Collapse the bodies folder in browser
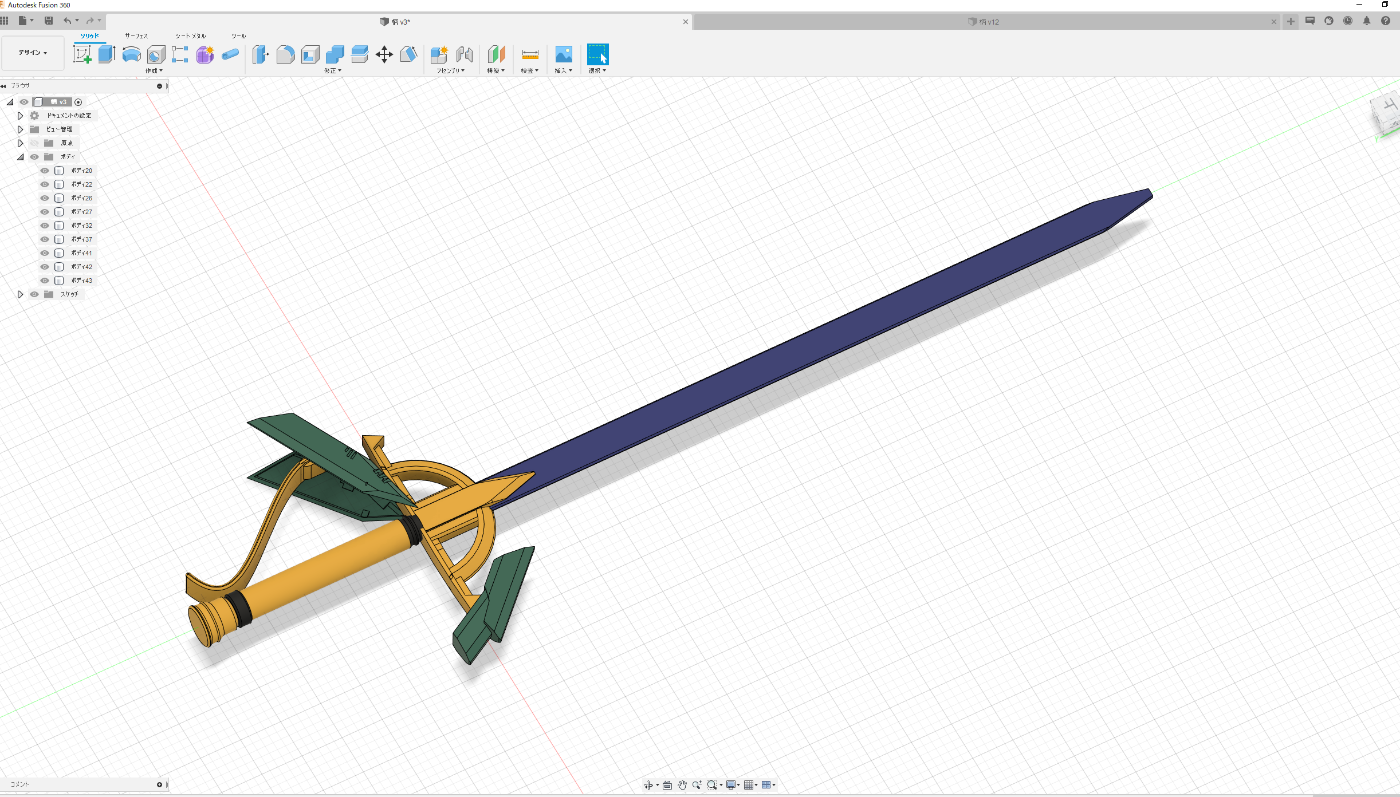The height and width of the screenshot is (797, 1400). click(20, 157)
